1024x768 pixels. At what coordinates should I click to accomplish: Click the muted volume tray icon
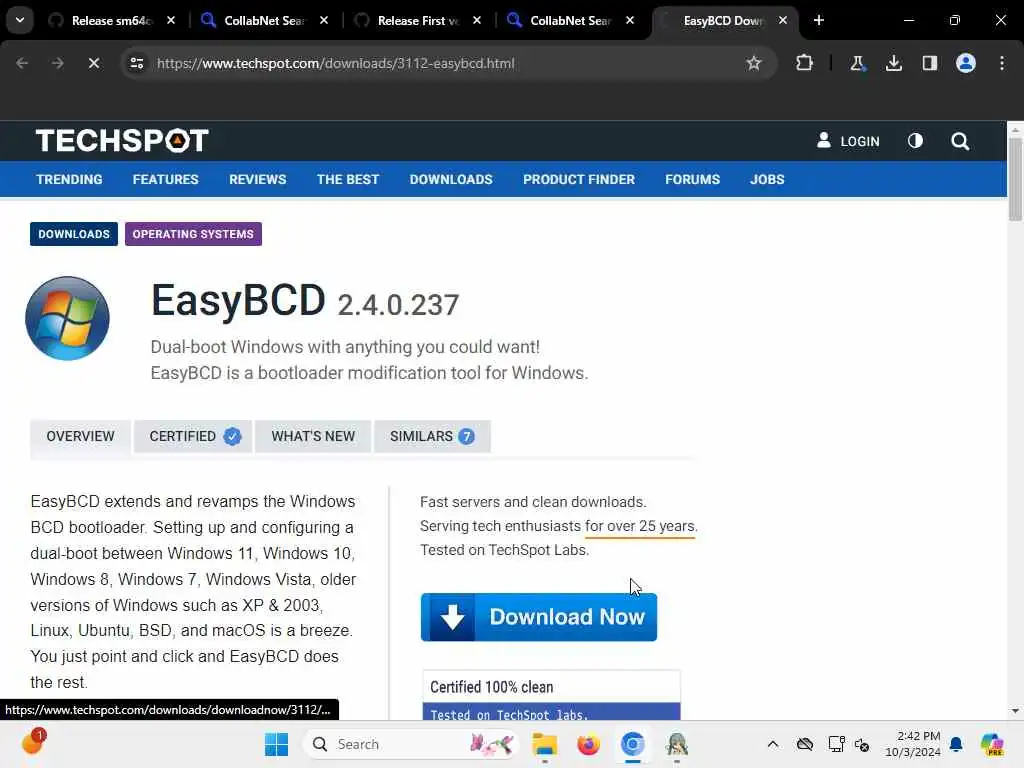[x=861, y=744]
